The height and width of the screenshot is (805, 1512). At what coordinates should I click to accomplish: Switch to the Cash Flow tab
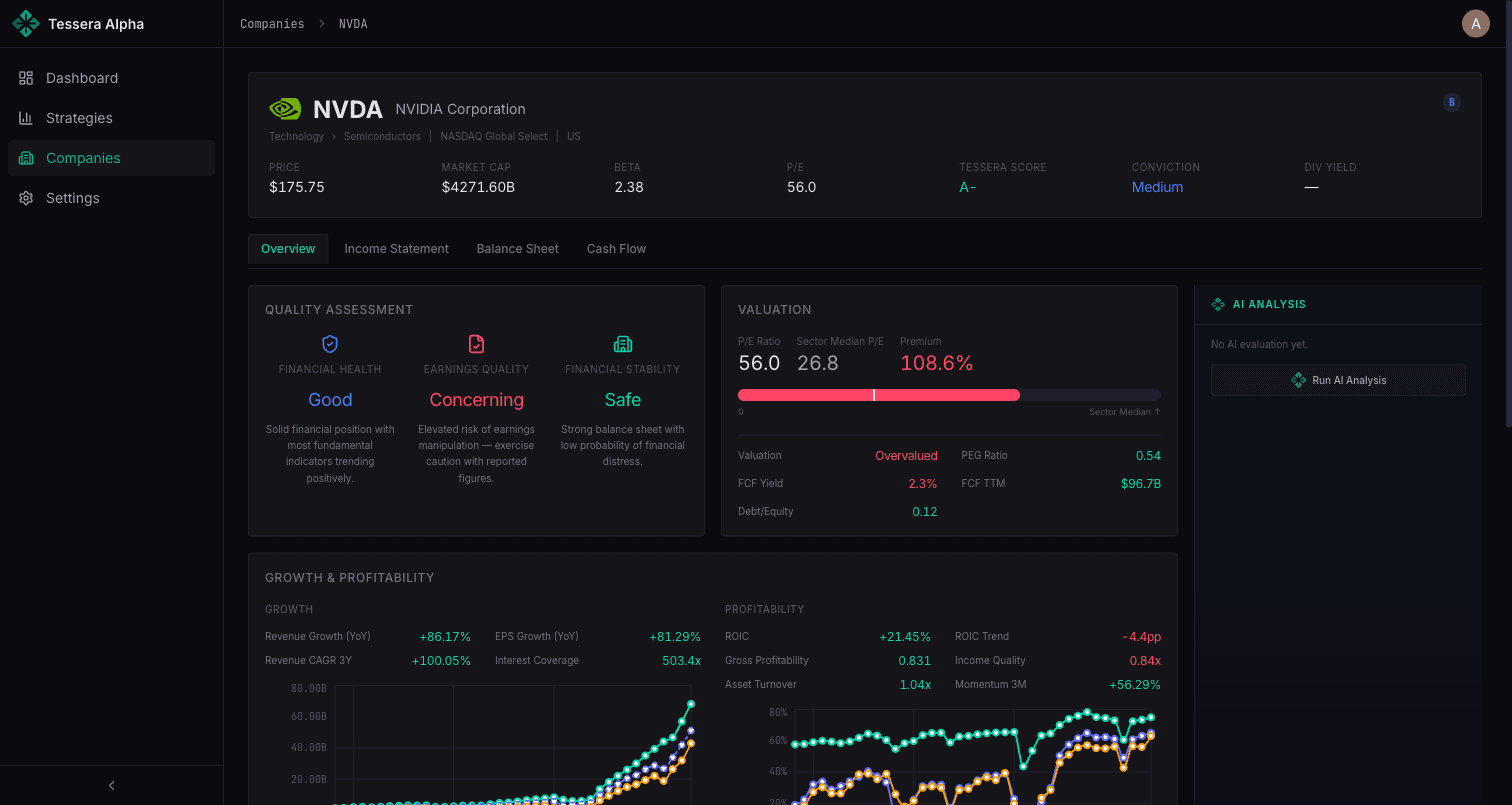coord(616,248)
